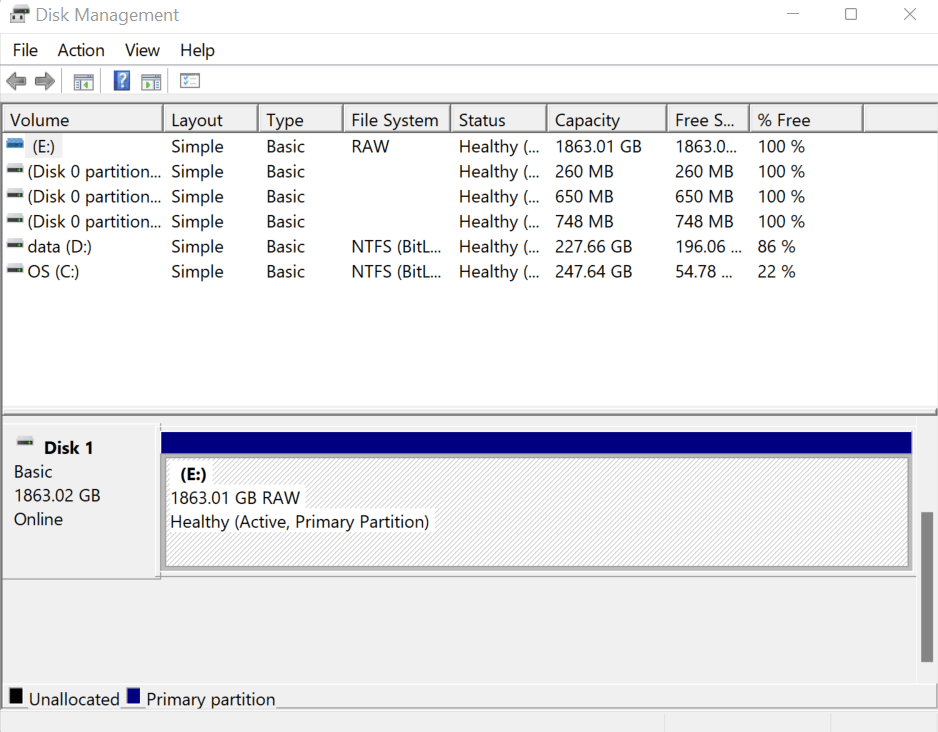Click the Disk 1 drive icon

pos(25,443)
